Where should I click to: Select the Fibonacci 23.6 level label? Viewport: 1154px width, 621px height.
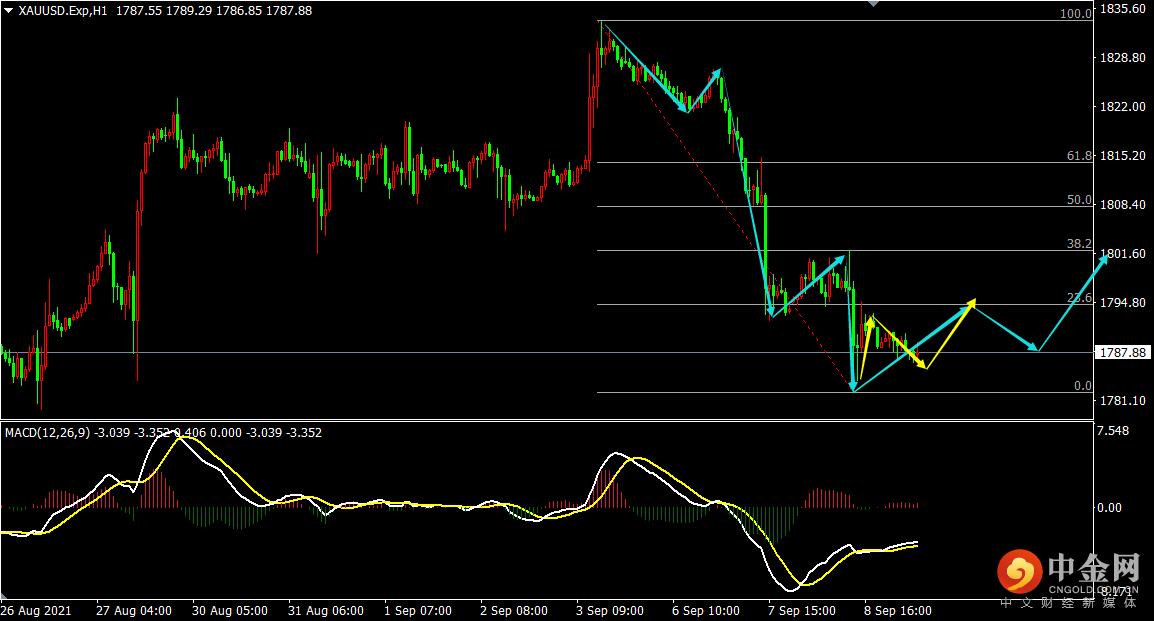[x=1080, y=298]
